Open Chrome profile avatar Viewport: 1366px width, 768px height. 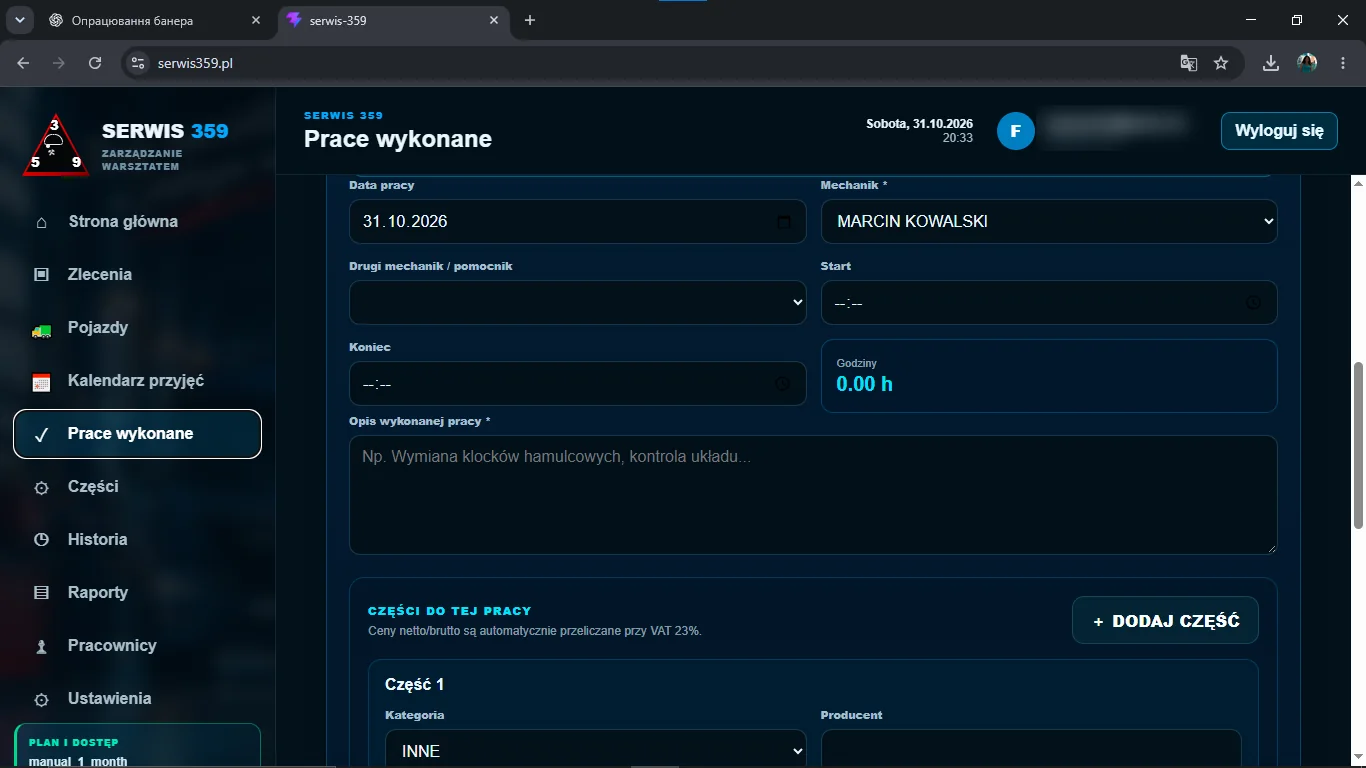point(1307,63)
